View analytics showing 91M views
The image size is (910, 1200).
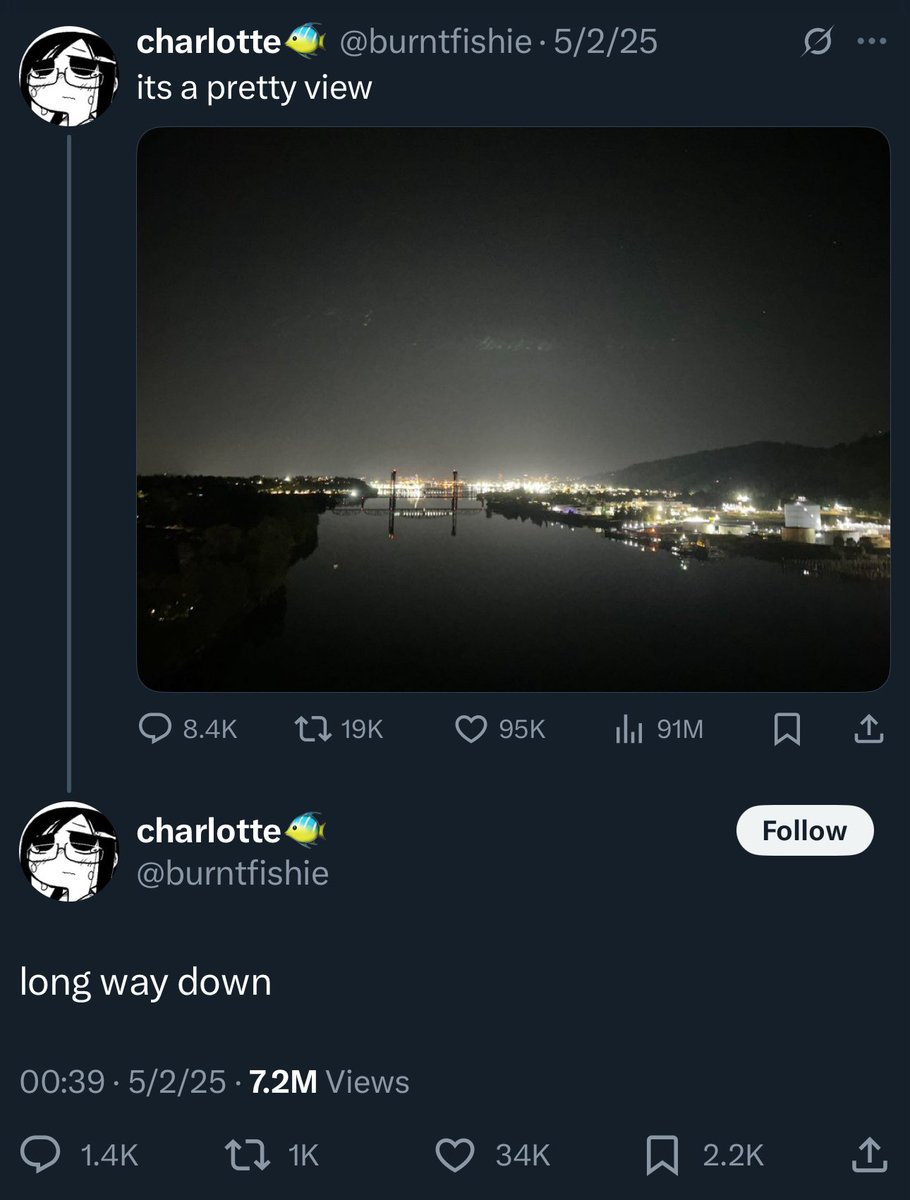[628, 731]
